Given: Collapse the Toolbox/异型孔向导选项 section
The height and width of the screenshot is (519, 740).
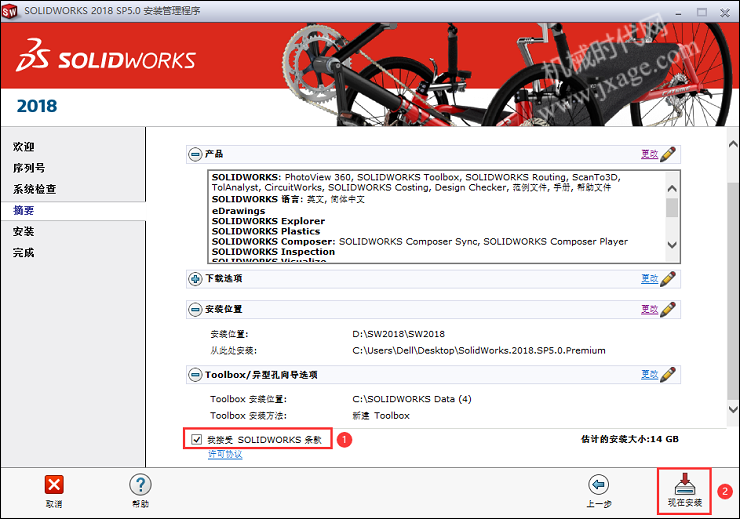Looking at the screenshot, I should coord(195,375).
